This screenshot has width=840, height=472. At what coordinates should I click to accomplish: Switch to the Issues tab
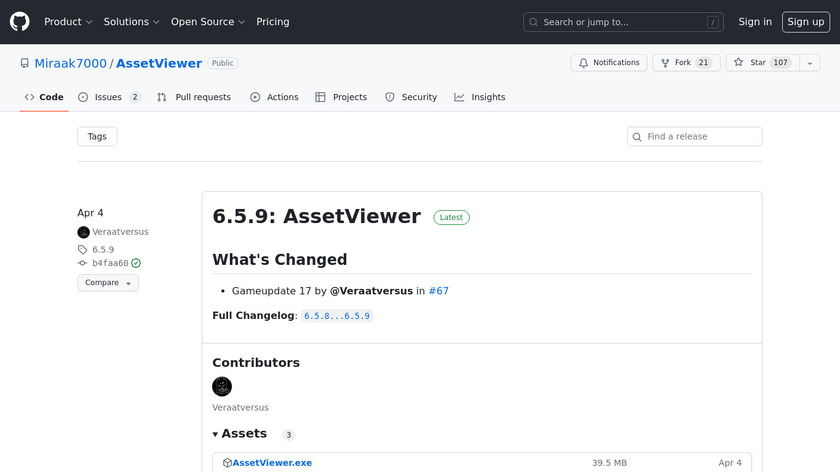tap(108, 97)
